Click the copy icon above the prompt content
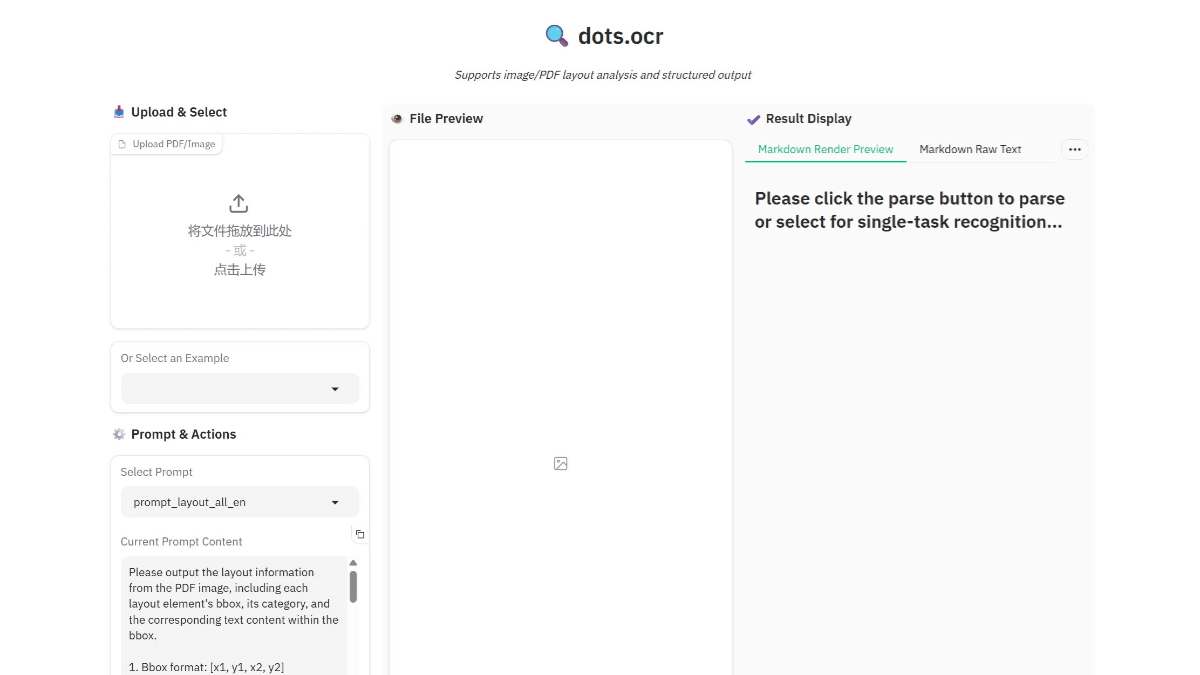This screenshot has height=675, width=1200. 360,534
